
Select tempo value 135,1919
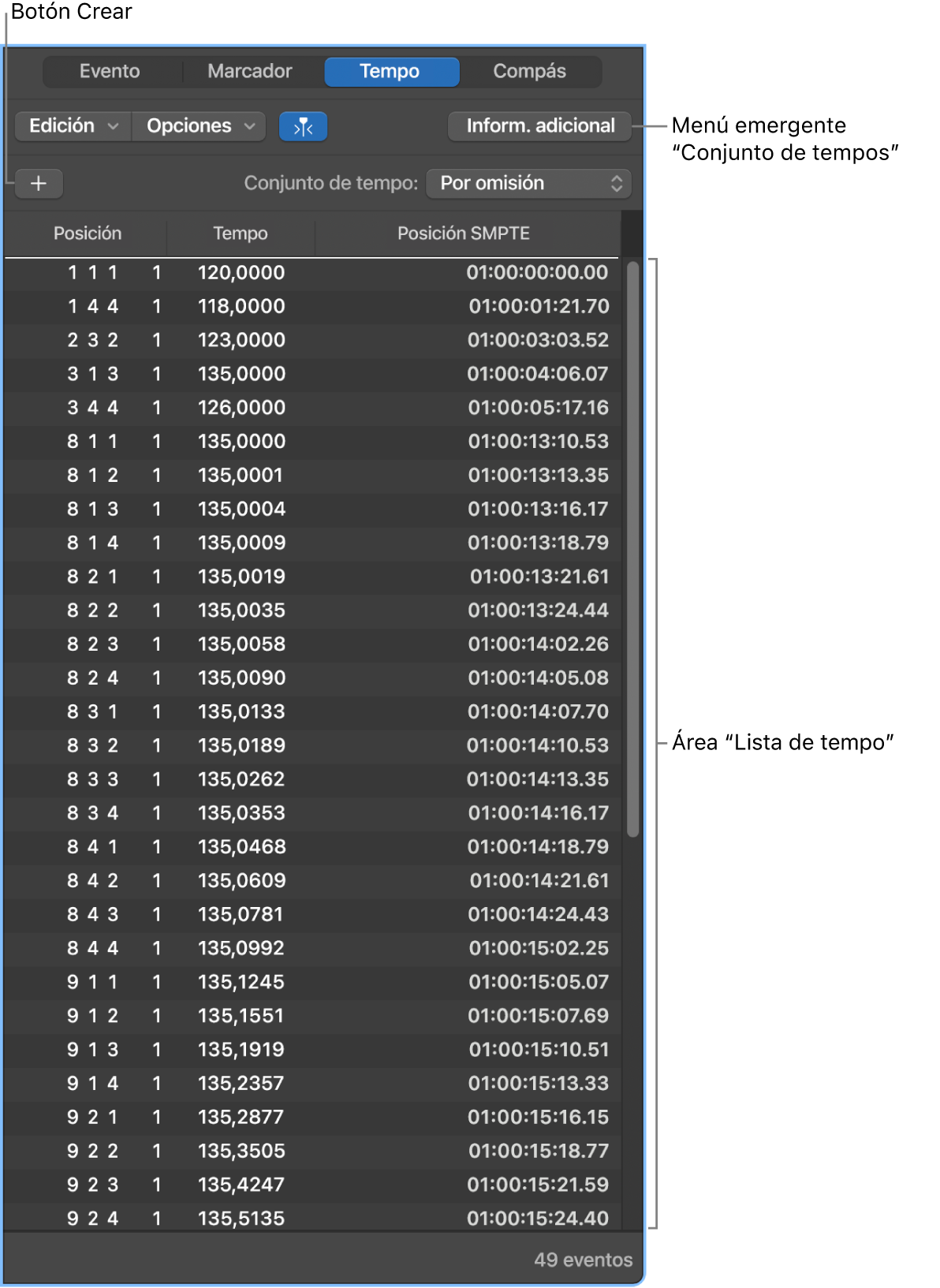(241, 1050)
